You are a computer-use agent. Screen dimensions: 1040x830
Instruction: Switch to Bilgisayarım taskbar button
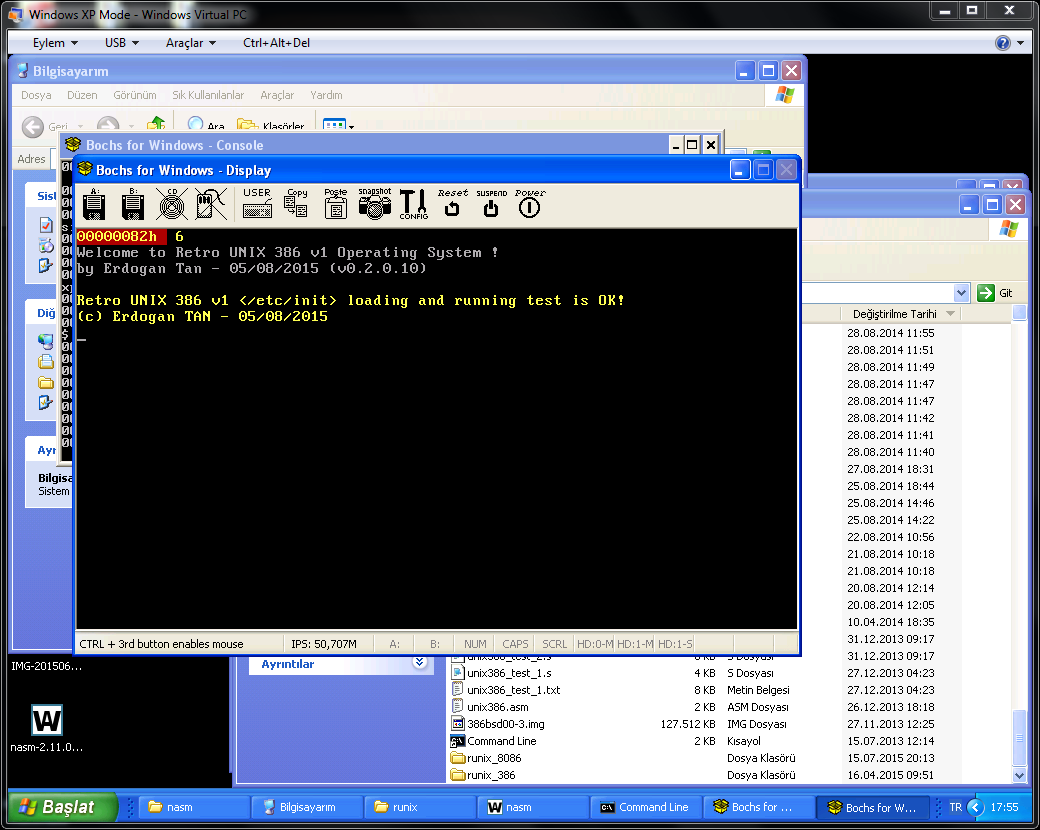point(307,807)
